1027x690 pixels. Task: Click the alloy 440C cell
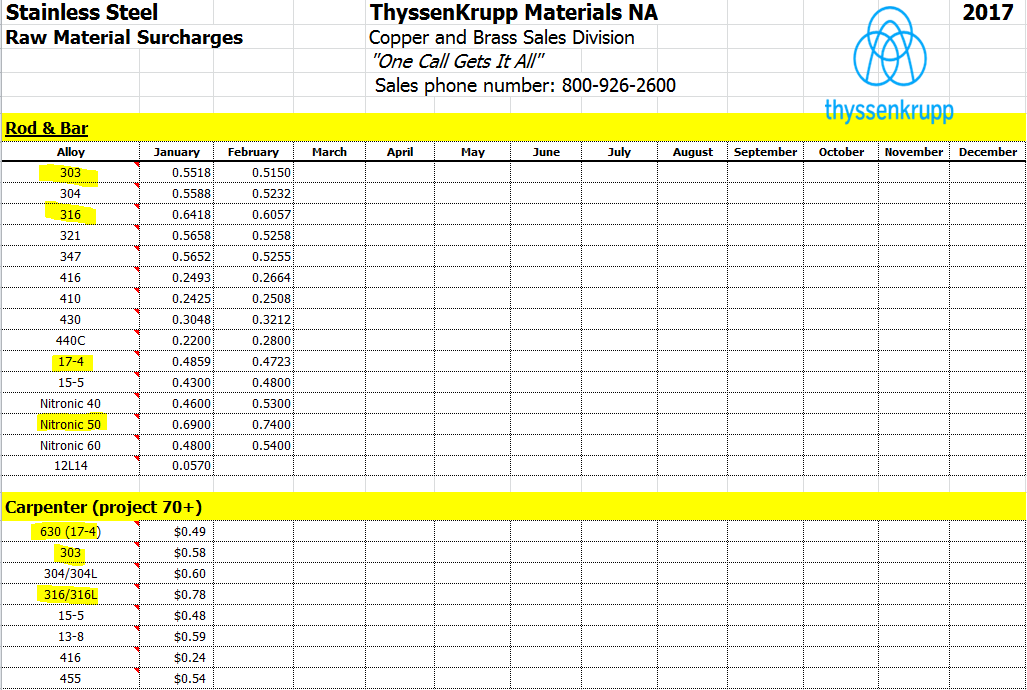pos(70,341)
